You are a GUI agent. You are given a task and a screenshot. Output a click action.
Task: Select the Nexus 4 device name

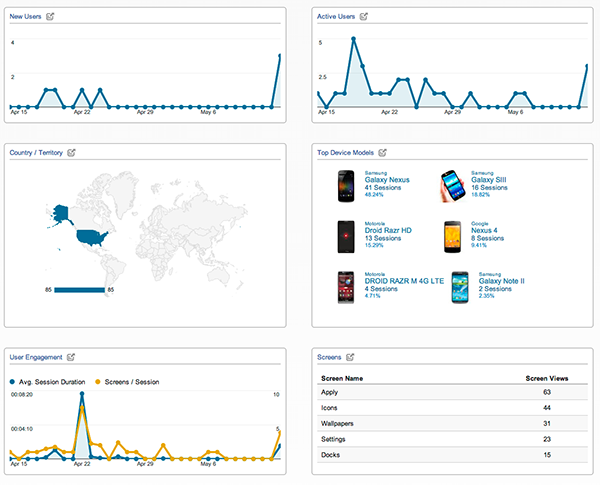click(x=484, y=230)
